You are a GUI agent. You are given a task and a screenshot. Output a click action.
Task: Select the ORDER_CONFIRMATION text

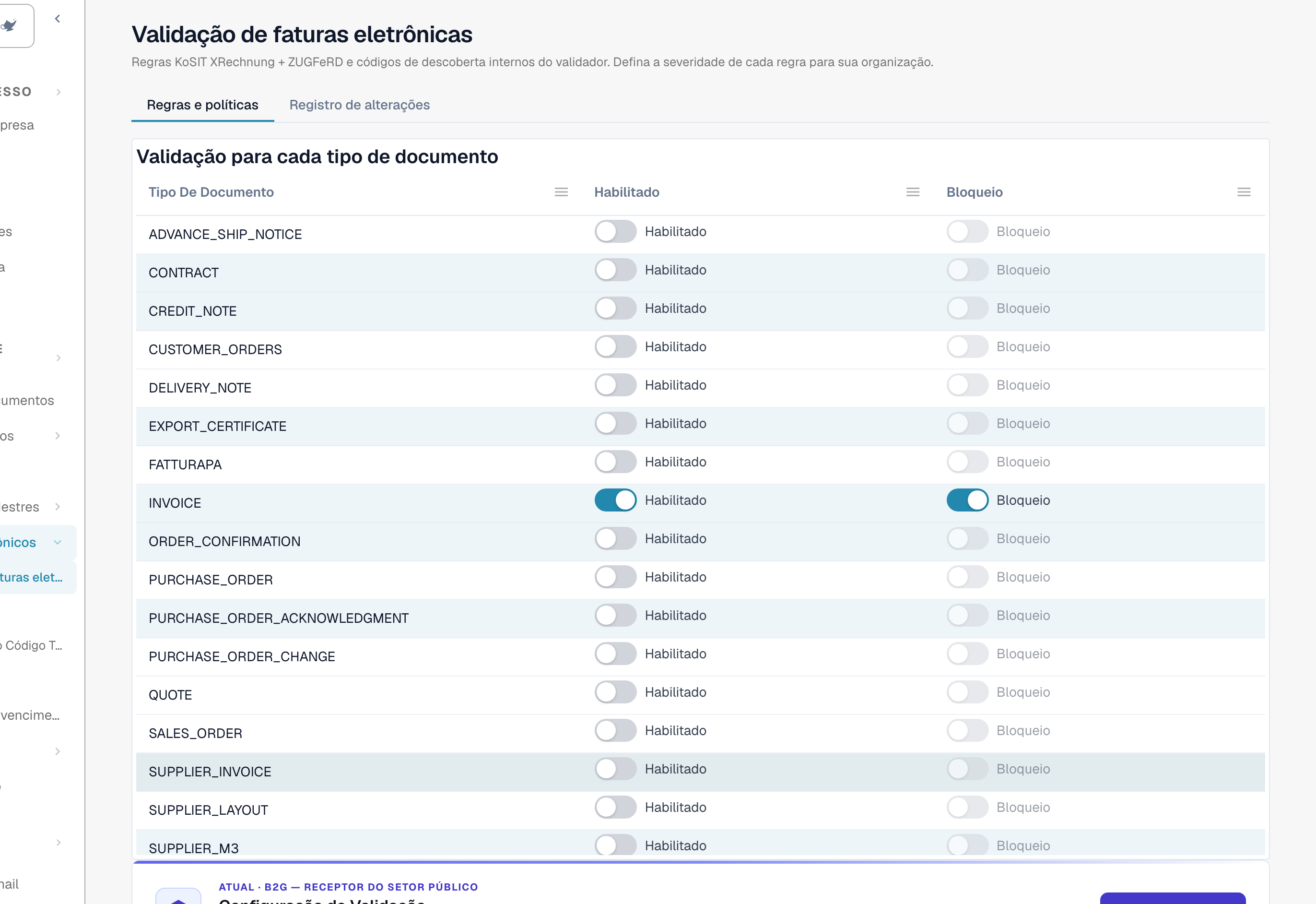tap(224, 542)
